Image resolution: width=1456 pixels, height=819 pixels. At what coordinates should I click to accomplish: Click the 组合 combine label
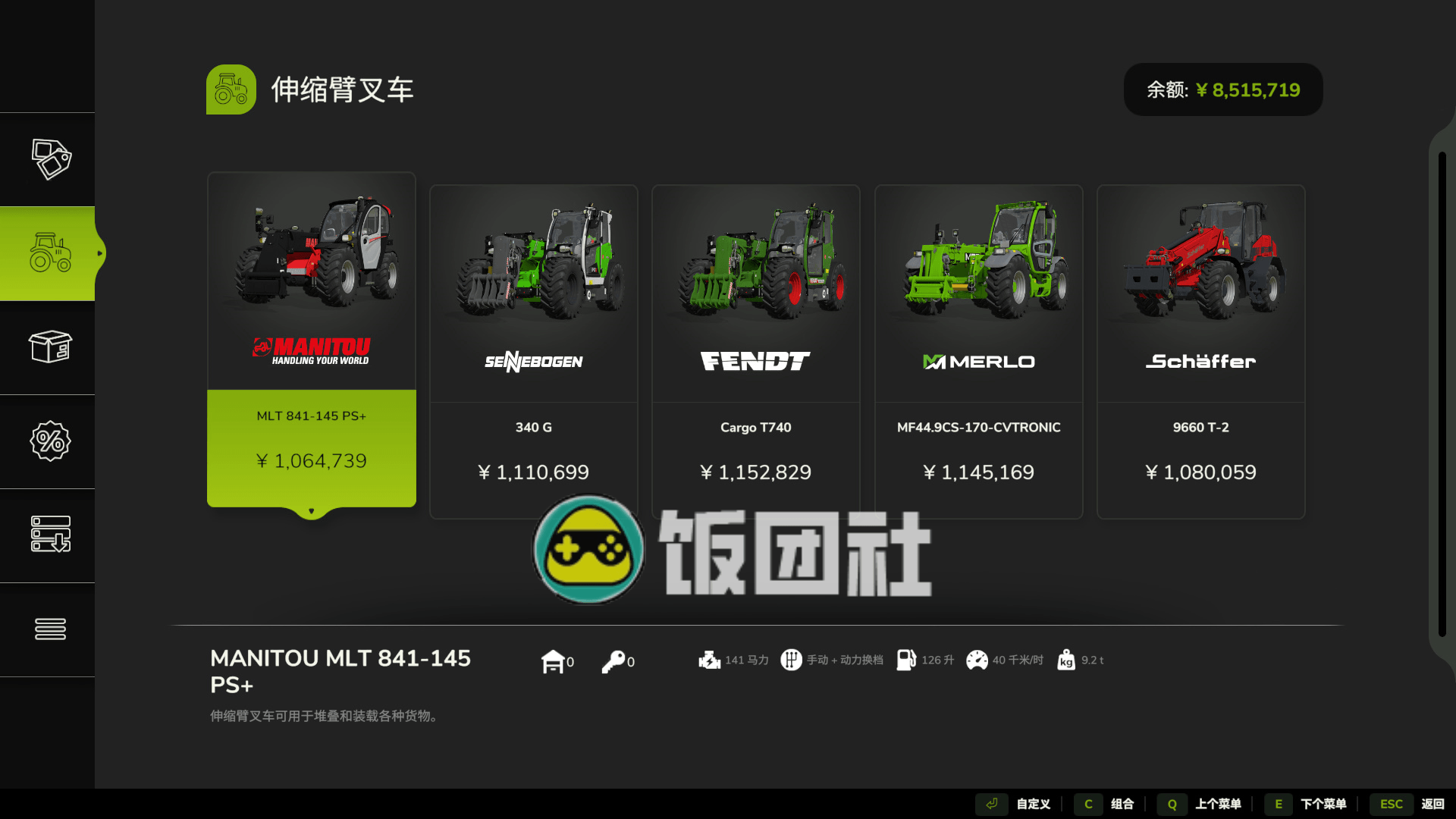coord(1122,804)
